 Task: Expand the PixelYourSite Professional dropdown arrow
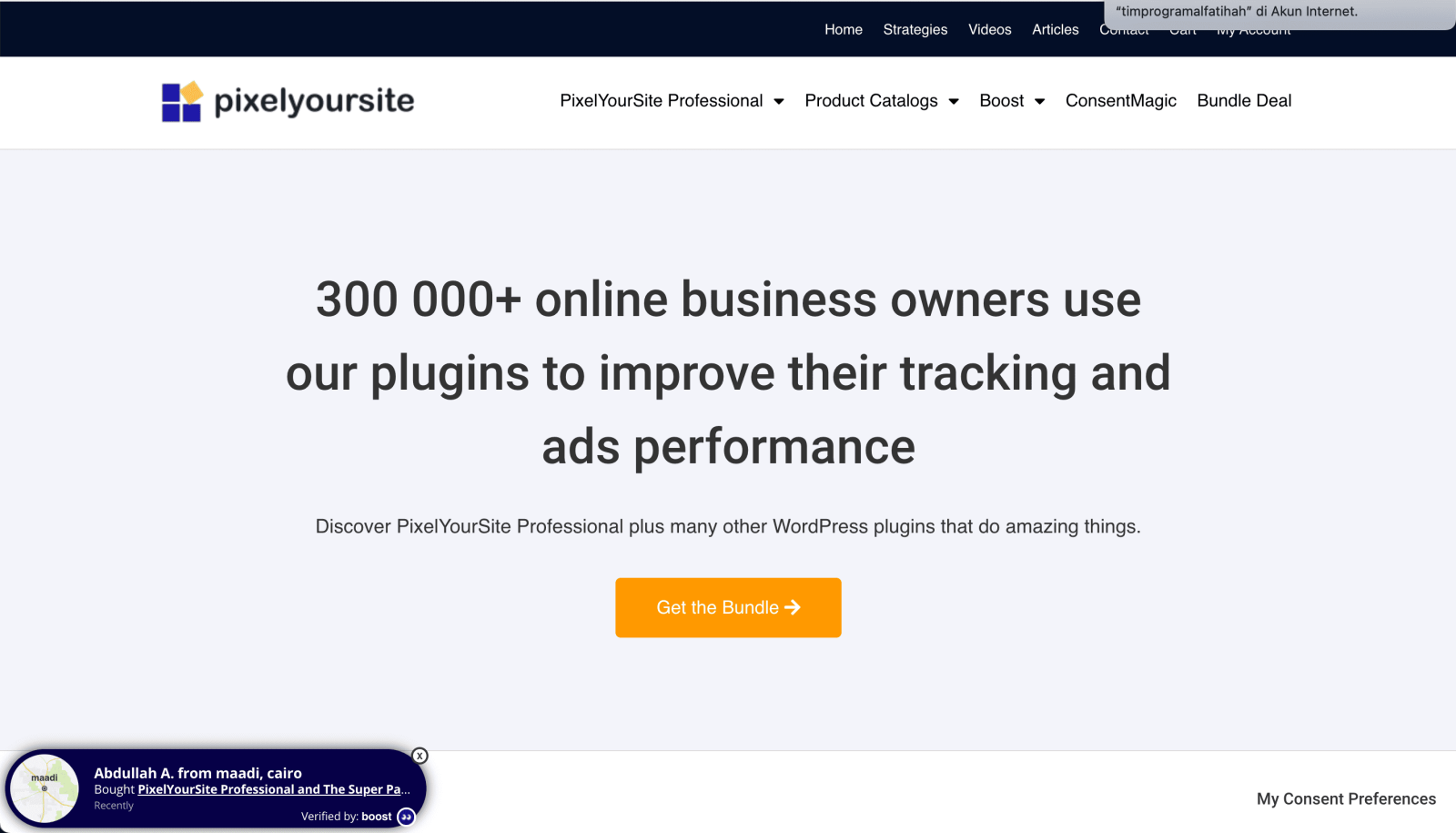(x=779, y=101)
